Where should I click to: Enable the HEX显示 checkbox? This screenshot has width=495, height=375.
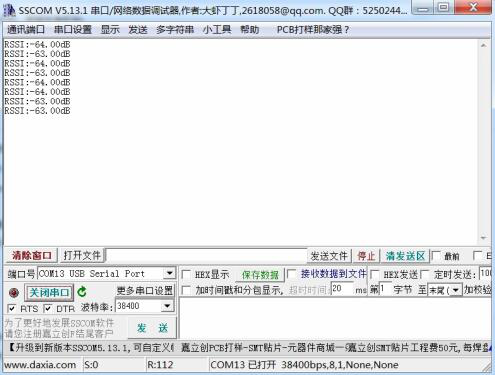(x=186, y=275)
